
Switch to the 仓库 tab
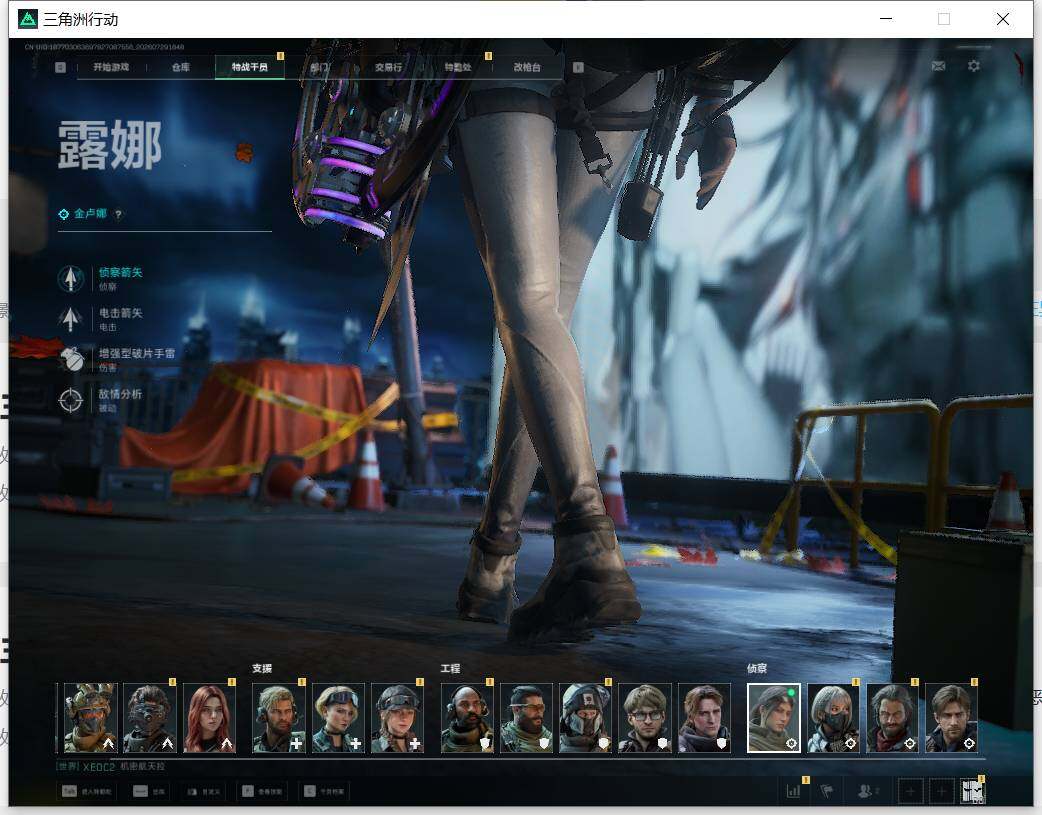pyautogui.click(x=181, y=67)
